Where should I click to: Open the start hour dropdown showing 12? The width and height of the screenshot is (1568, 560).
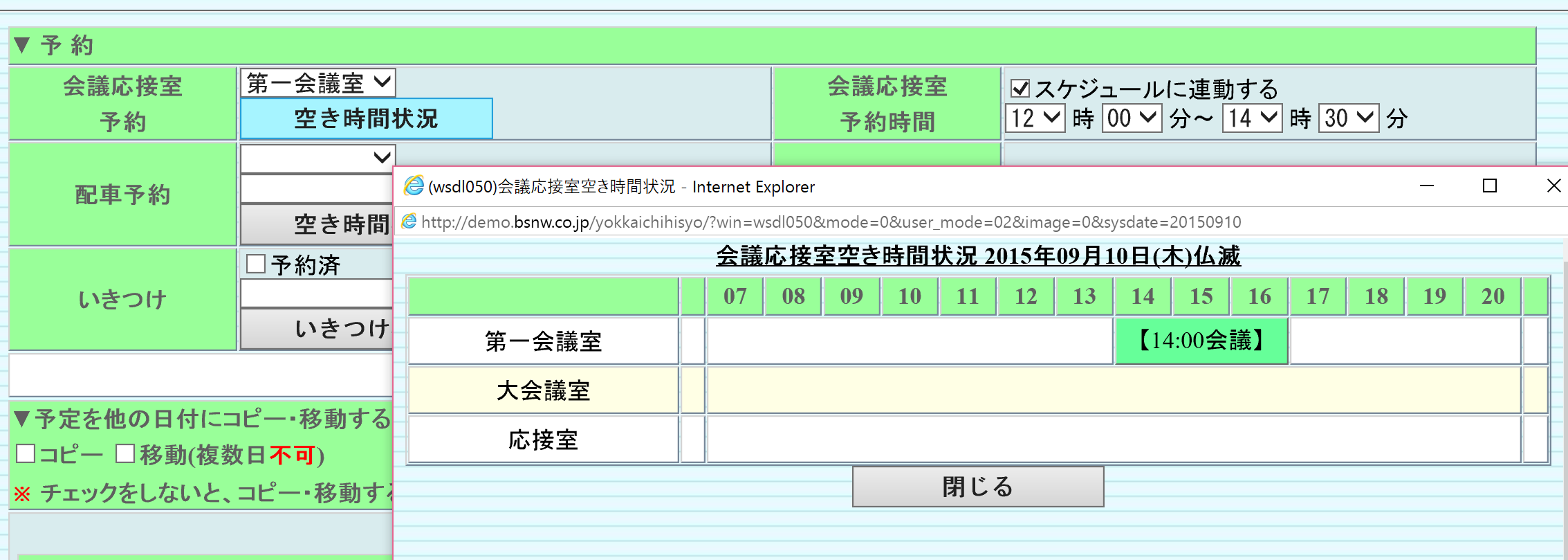pos(1035,118)
